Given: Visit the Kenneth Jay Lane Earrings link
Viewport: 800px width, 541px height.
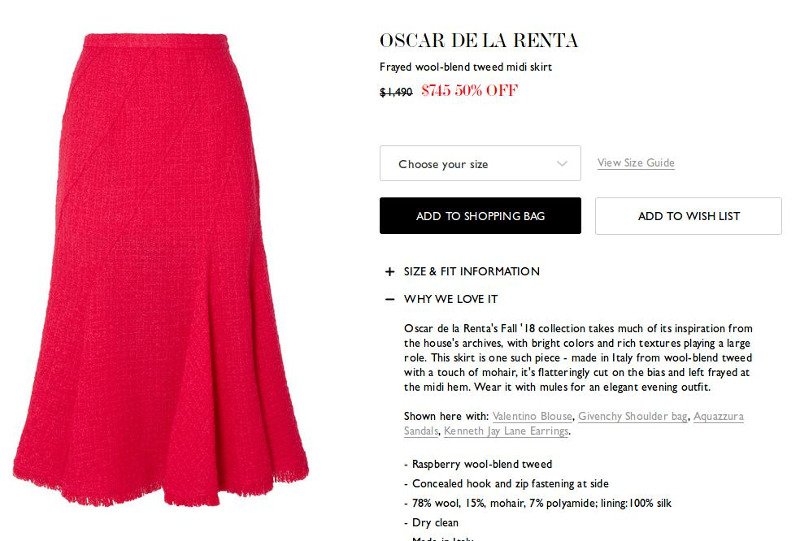Looking at the screenshot, I should point(506,431).
